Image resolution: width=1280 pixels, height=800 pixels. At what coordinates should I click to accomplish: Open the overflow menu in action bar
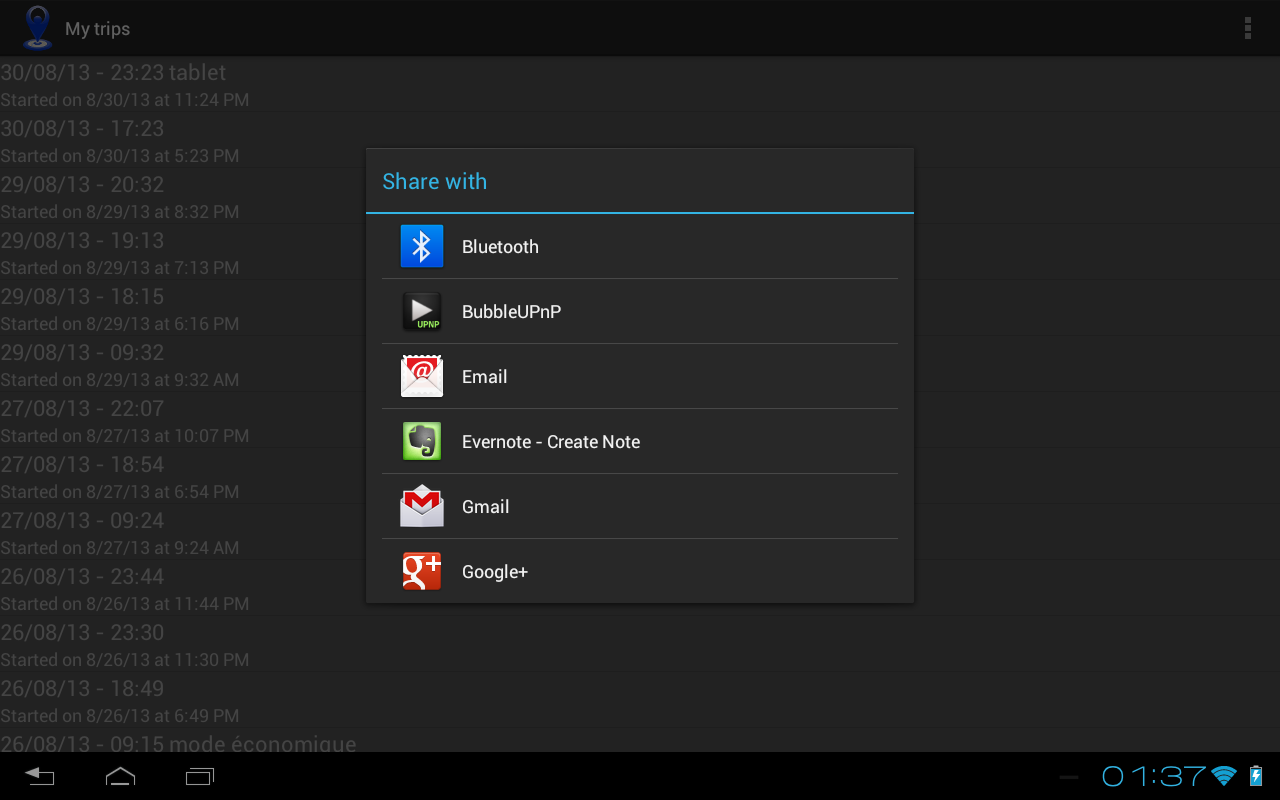(1247, 28)
